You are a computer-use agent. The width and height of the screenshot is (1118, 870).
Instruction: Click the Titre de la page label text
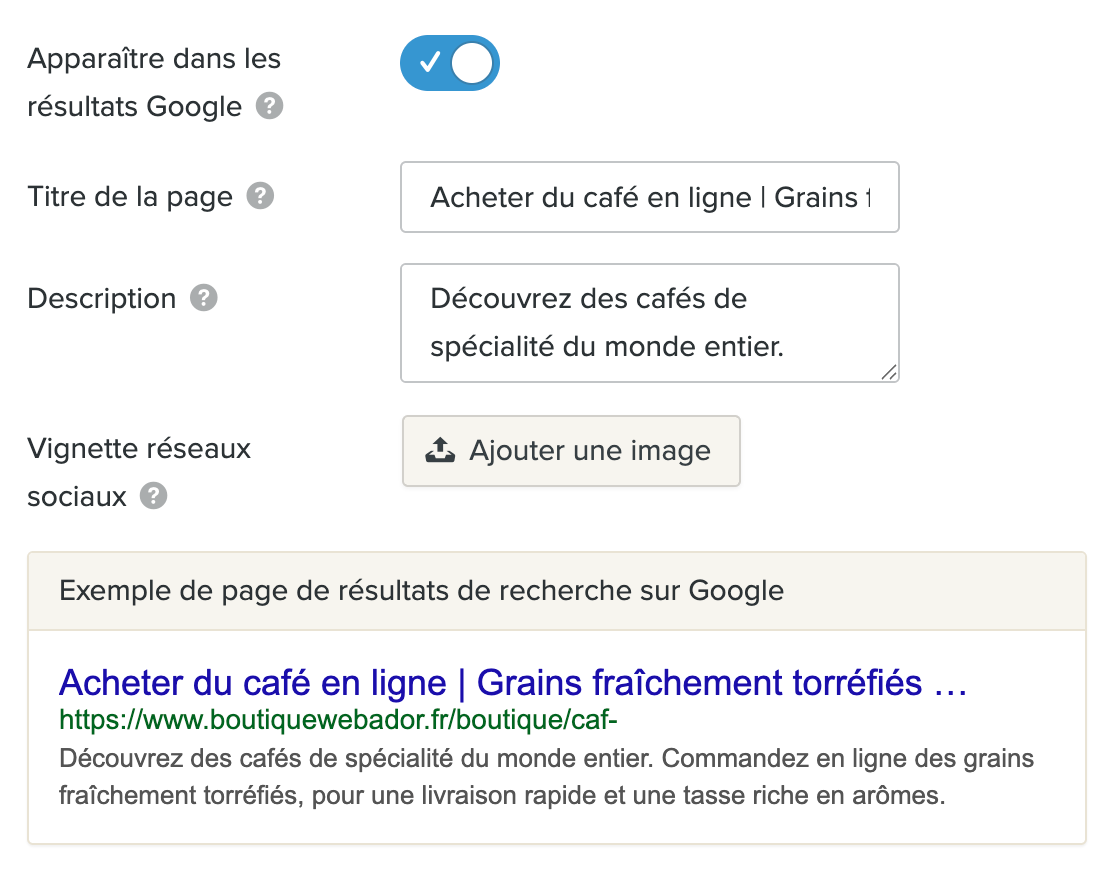(x=130, y=197)
